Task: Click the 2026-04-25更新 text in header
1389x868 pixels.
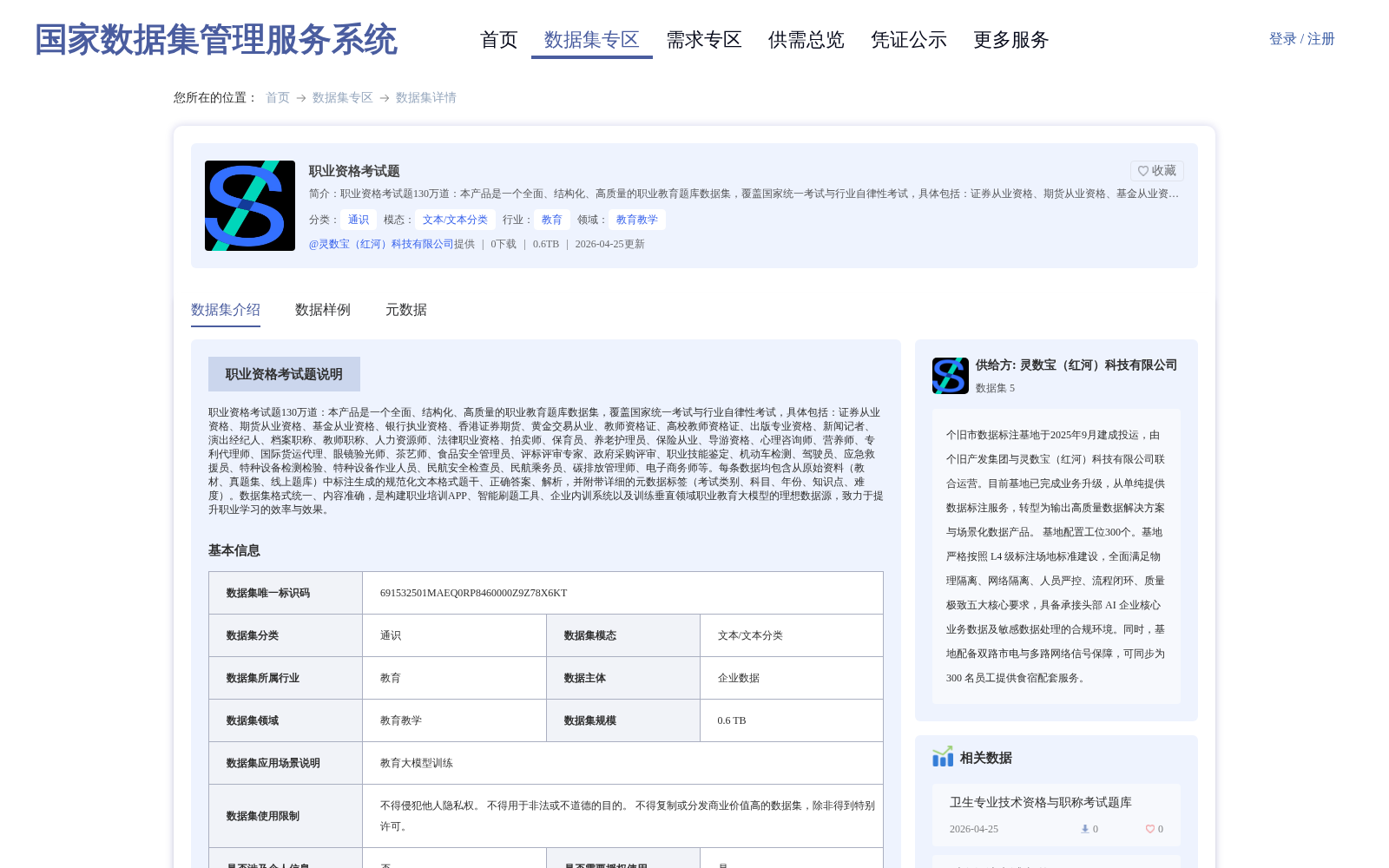Action: click(610, 244)
